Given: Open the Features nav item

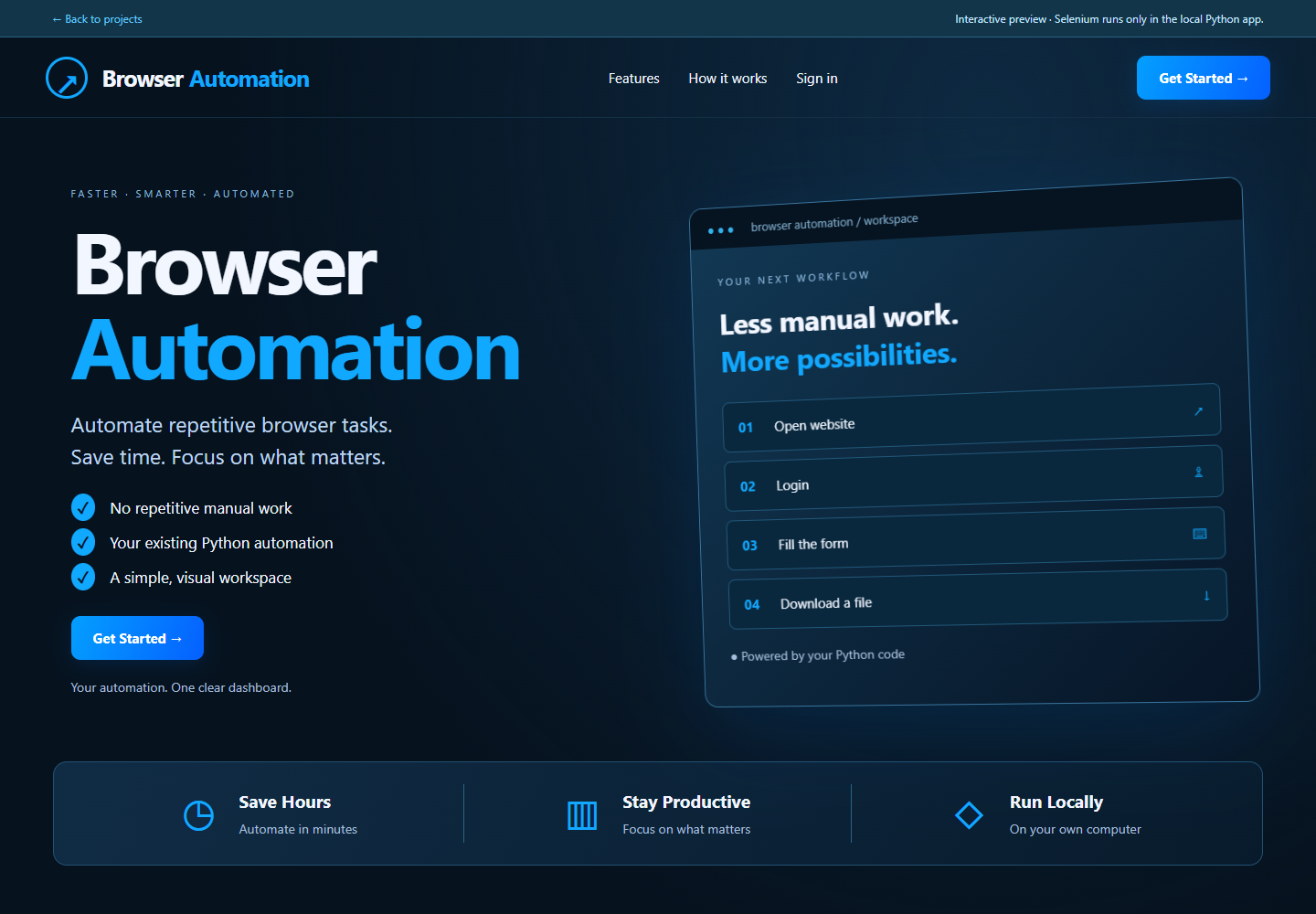Looking at the screenshot, I should pyautogui.click(x=634, y=79).
